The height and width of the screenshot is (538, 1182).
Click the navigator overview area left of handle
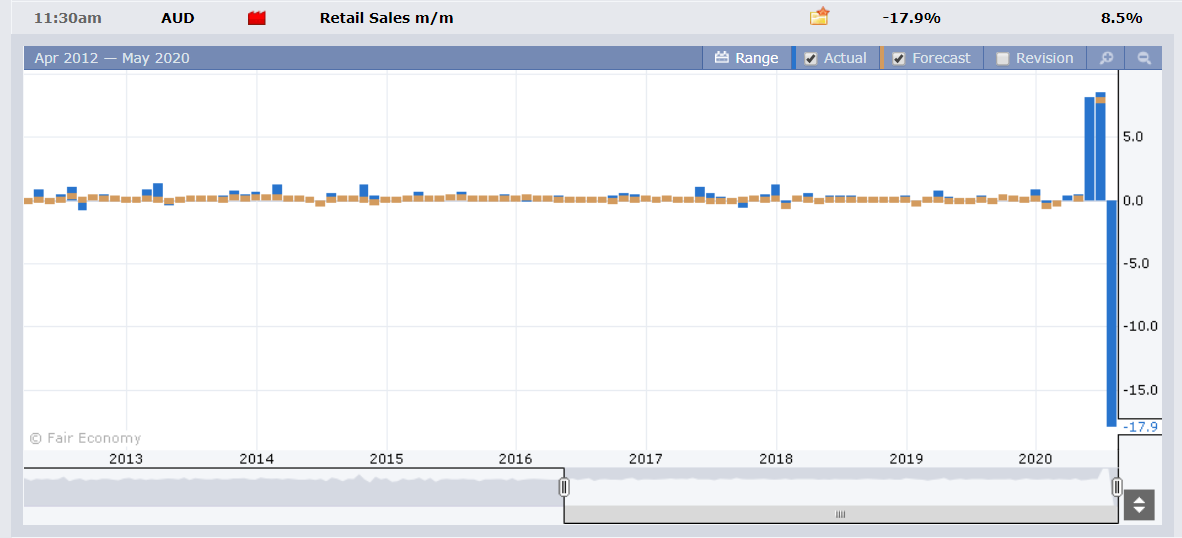coord(292,488)
